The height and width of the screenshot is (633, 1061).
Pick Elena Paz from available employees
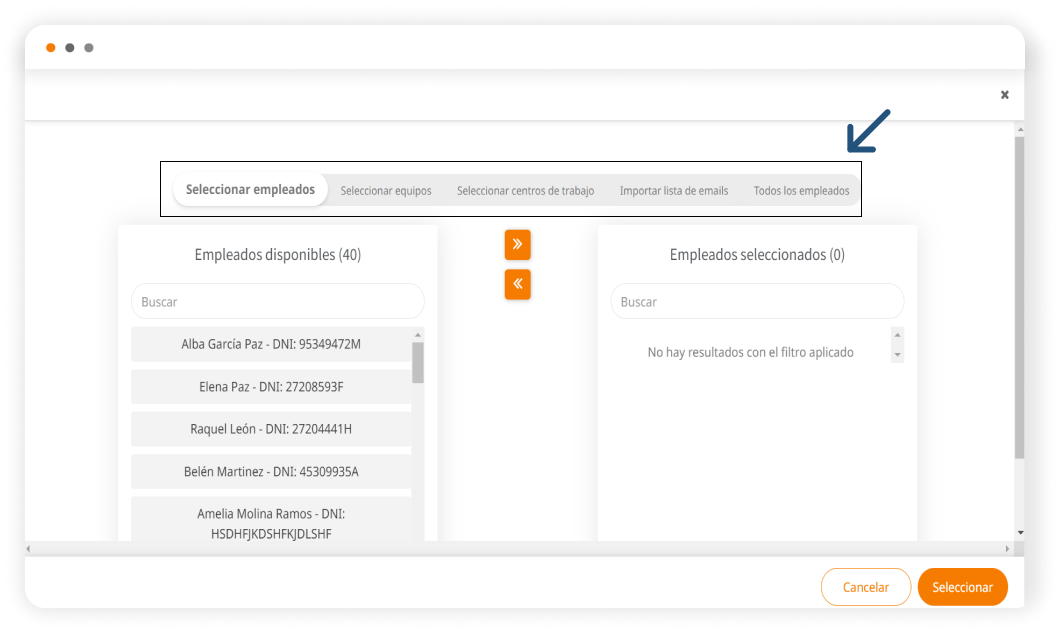tap(270, 386)
